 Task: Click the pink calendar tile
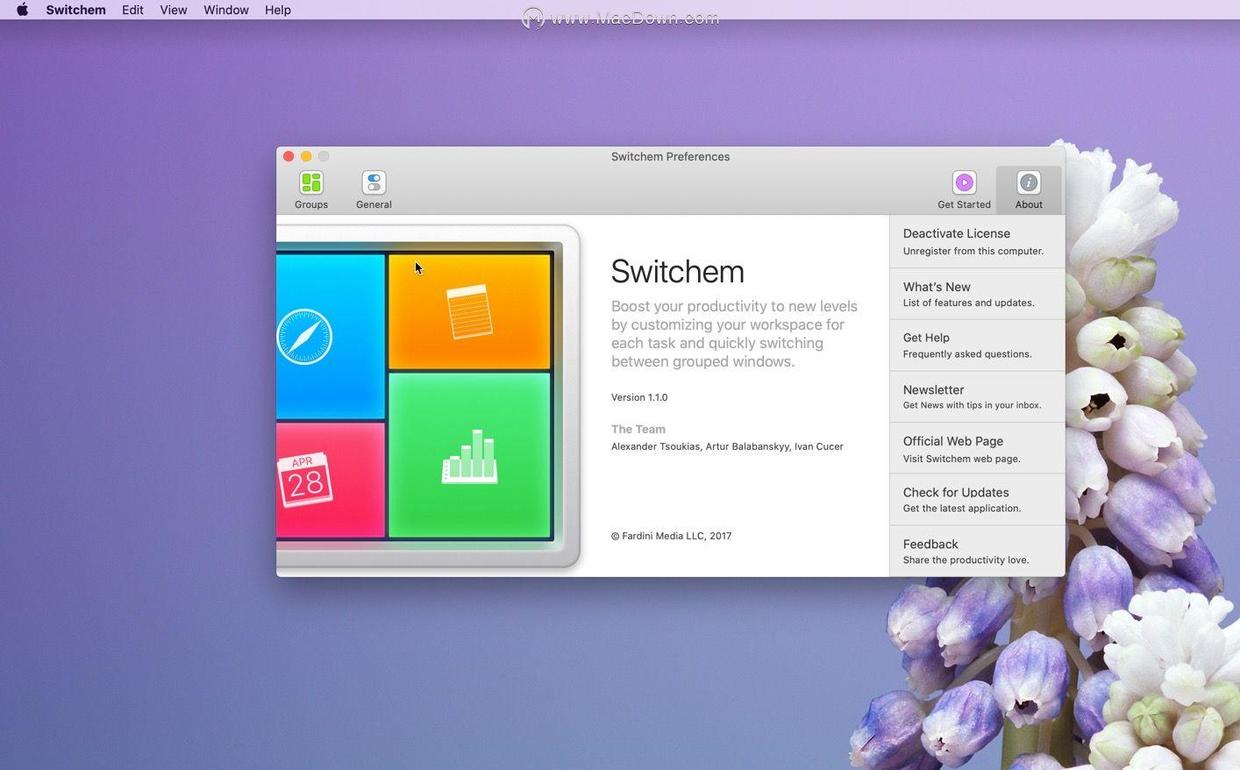tap(330, 480)
